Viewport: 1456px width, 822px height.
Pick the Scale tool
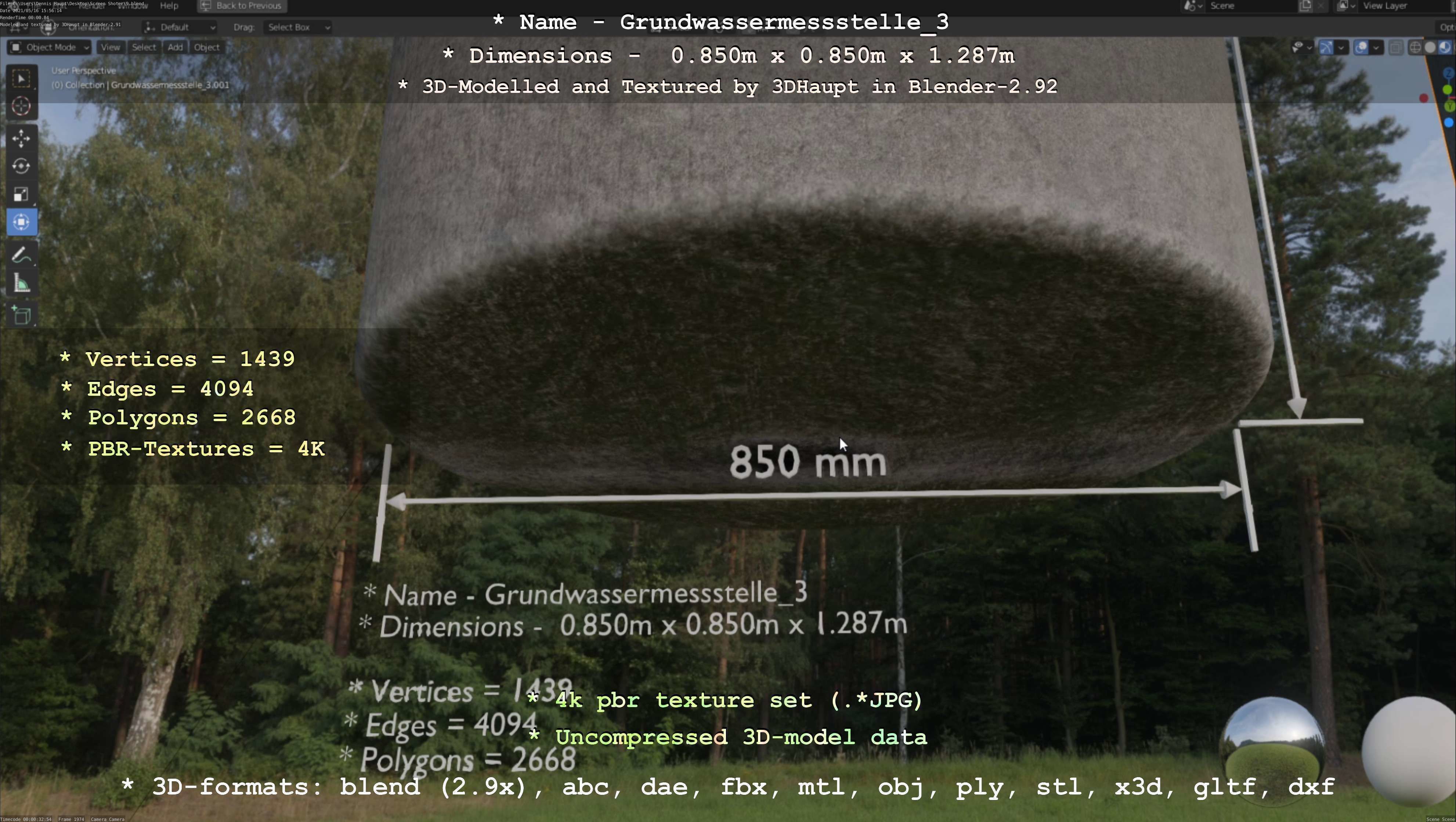click(x=21, y=194)
